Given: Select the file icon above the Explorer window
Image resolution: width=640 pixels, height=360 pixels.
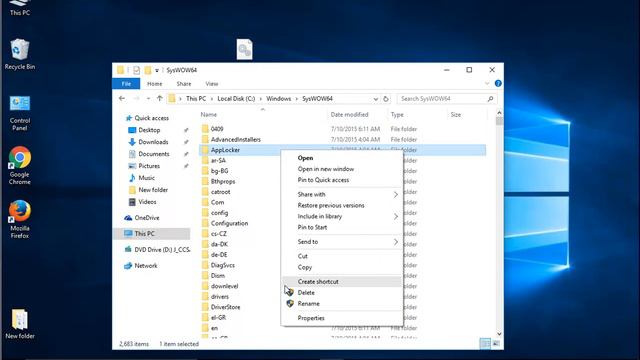Looking at the screenshot, I should 244,49.
